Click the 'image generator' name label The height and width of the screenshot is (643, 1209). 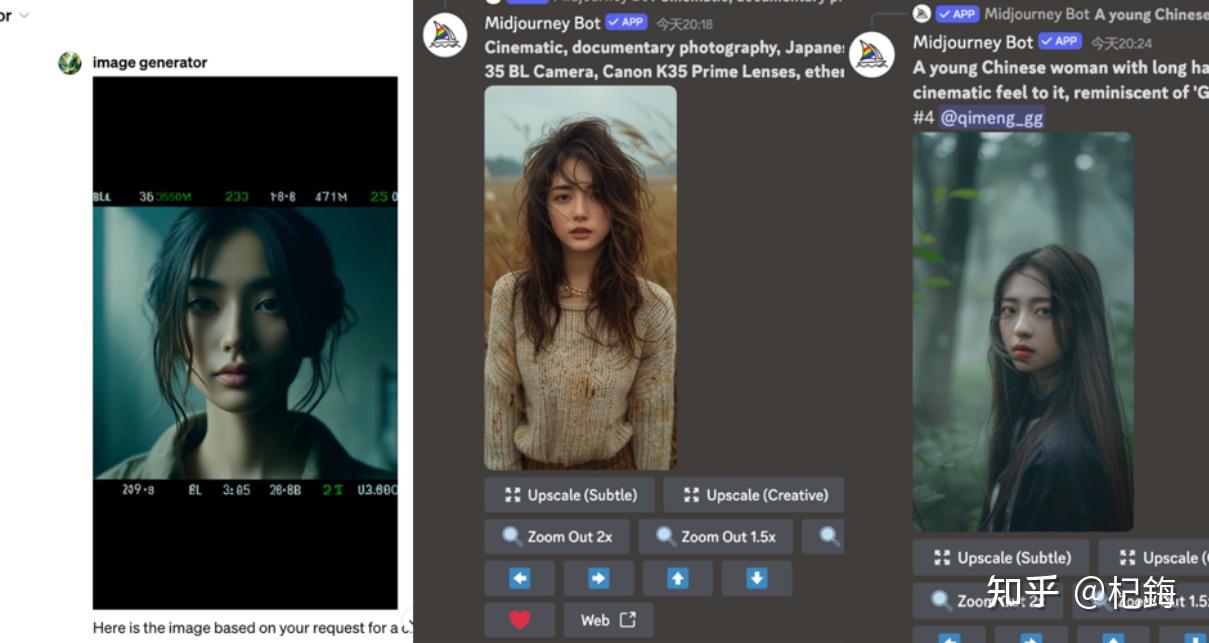150,62
